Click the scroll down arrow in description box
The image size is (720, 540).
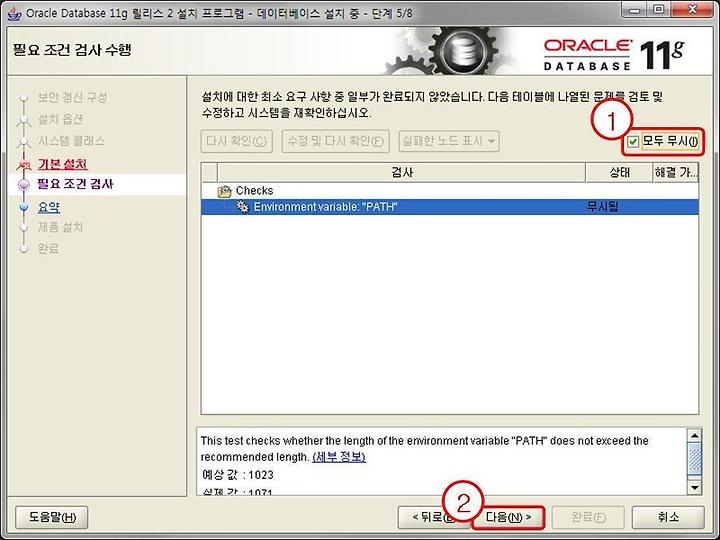(x=694, y=487)
